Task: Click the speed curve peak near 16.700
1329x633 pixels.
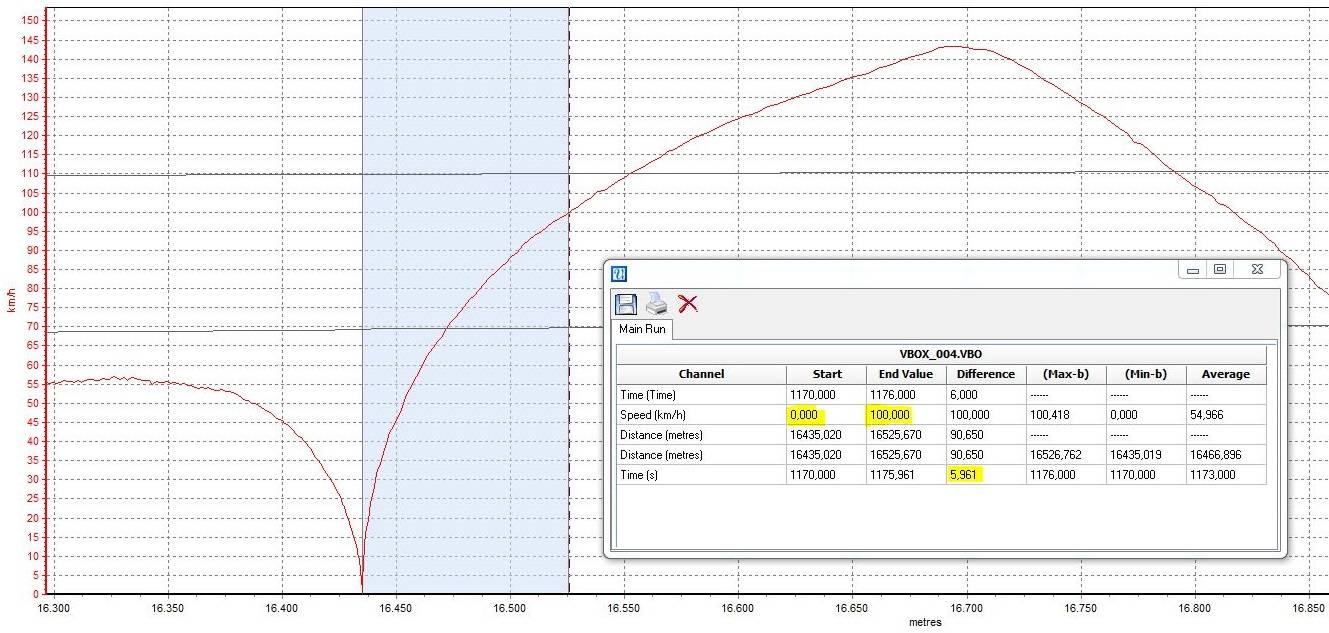Action: tap(953, 46)
